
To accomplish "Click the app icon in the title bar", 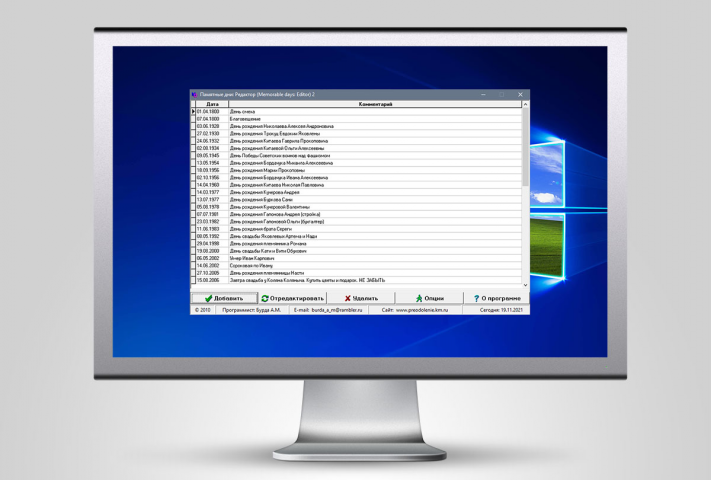I will point(195,94).
